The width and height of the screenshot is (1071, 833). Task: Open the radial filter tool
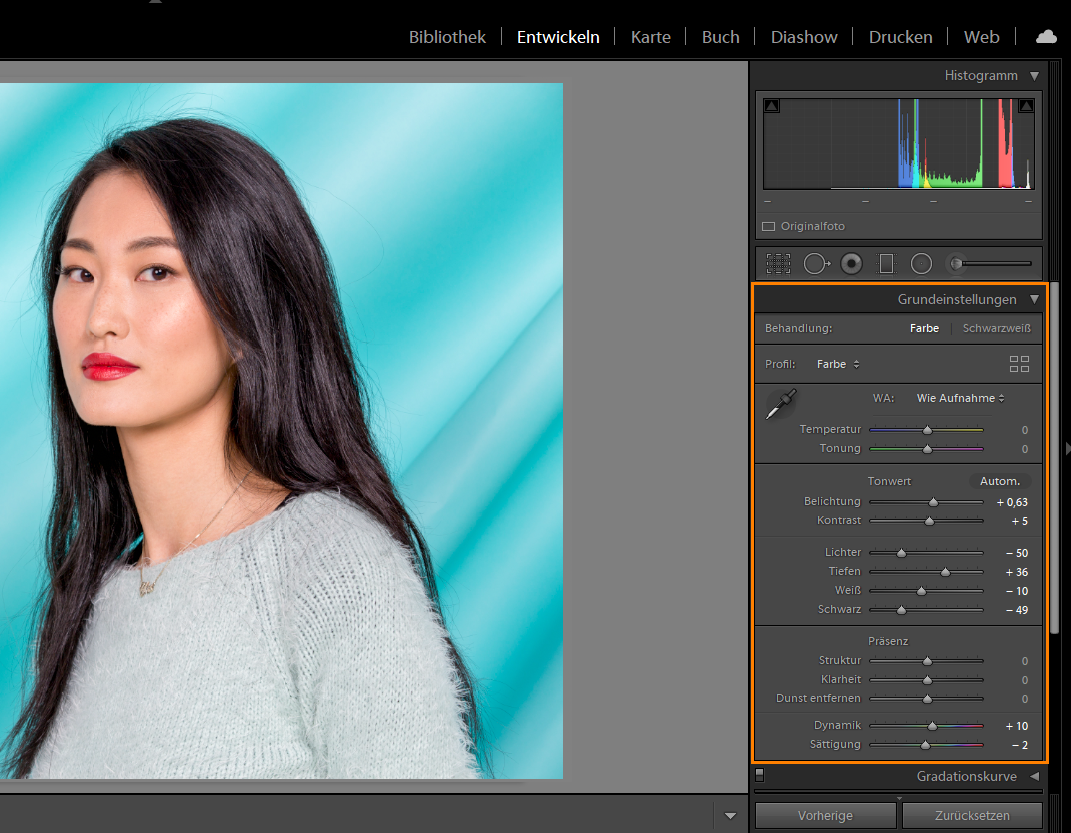click(921, 263)
